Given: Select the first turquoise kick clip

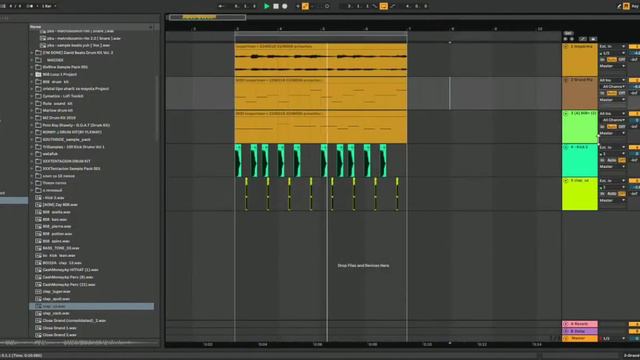Looking at the screenshot, I should (238, 160).
